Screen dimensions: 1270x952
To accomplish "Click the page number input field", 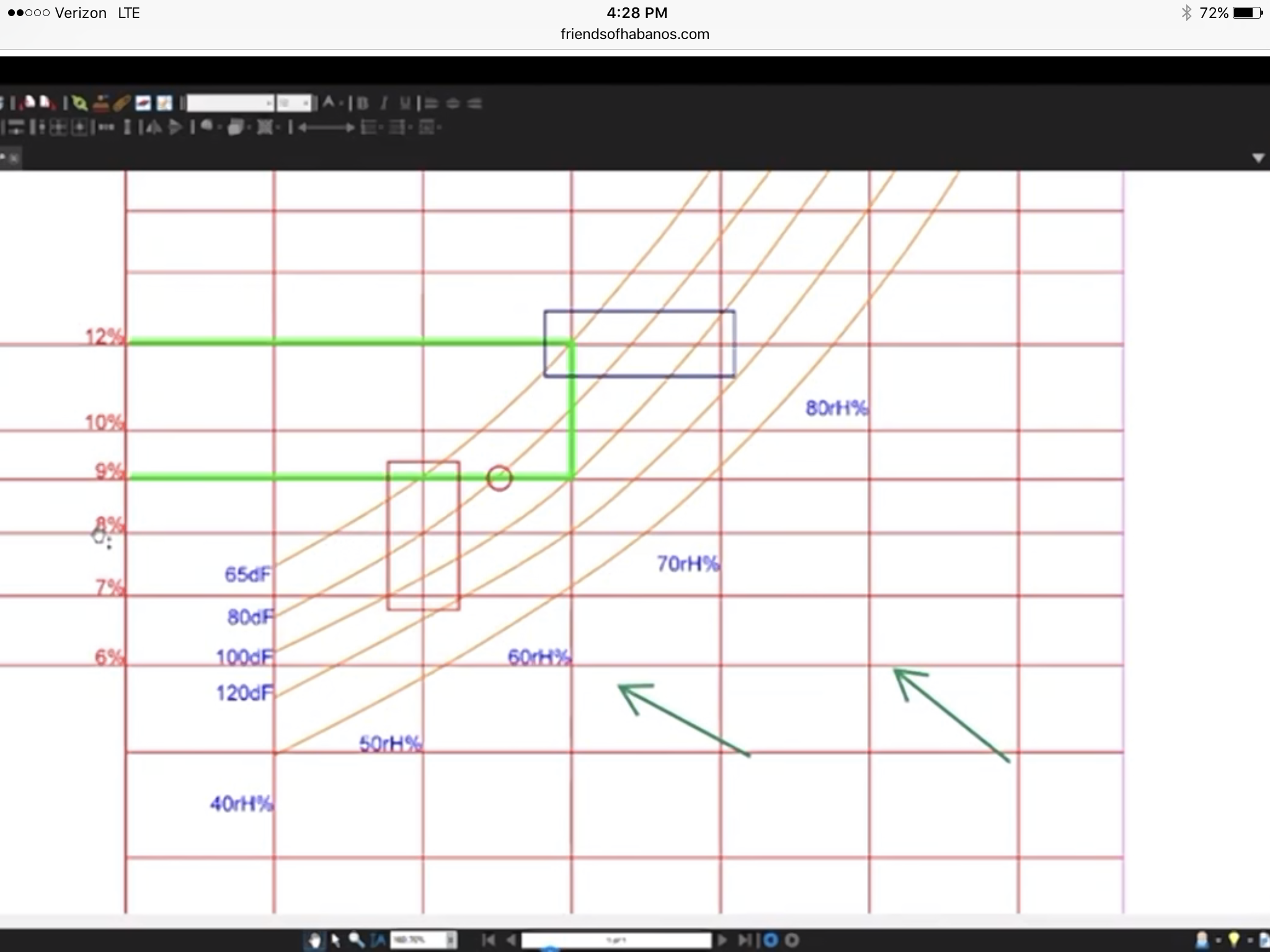I will click(x=616, y=940).
